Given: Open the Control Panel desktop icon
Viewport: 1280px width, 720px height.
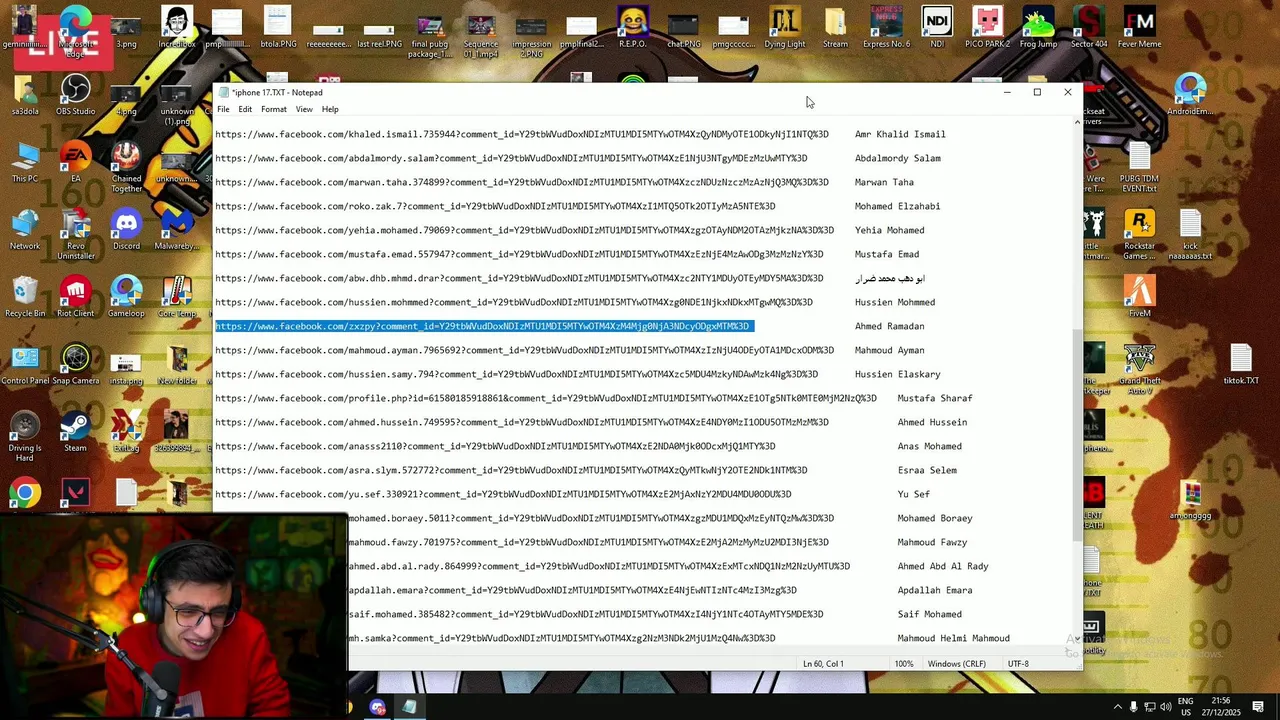Looking at the screenshot, I should pos(25,365).
